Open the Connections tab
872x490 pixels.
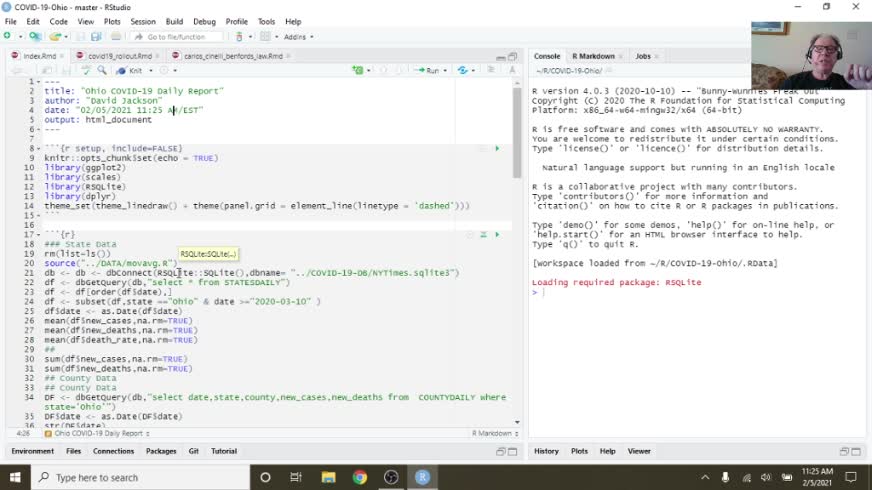pos(113,451)
